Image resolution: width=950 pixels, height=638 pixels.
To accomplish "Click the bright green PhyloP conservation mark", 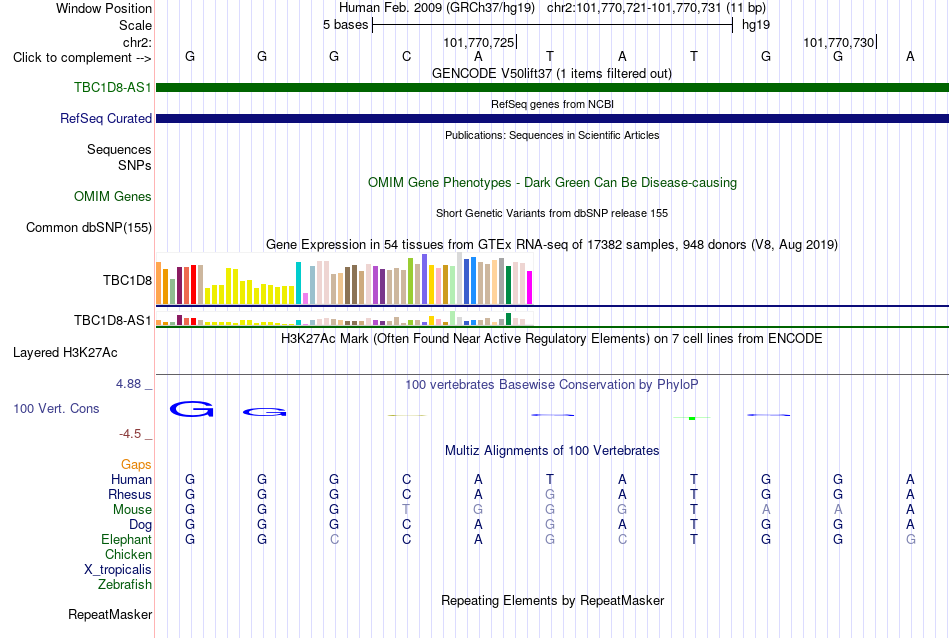I will click(x=692, y=419).
